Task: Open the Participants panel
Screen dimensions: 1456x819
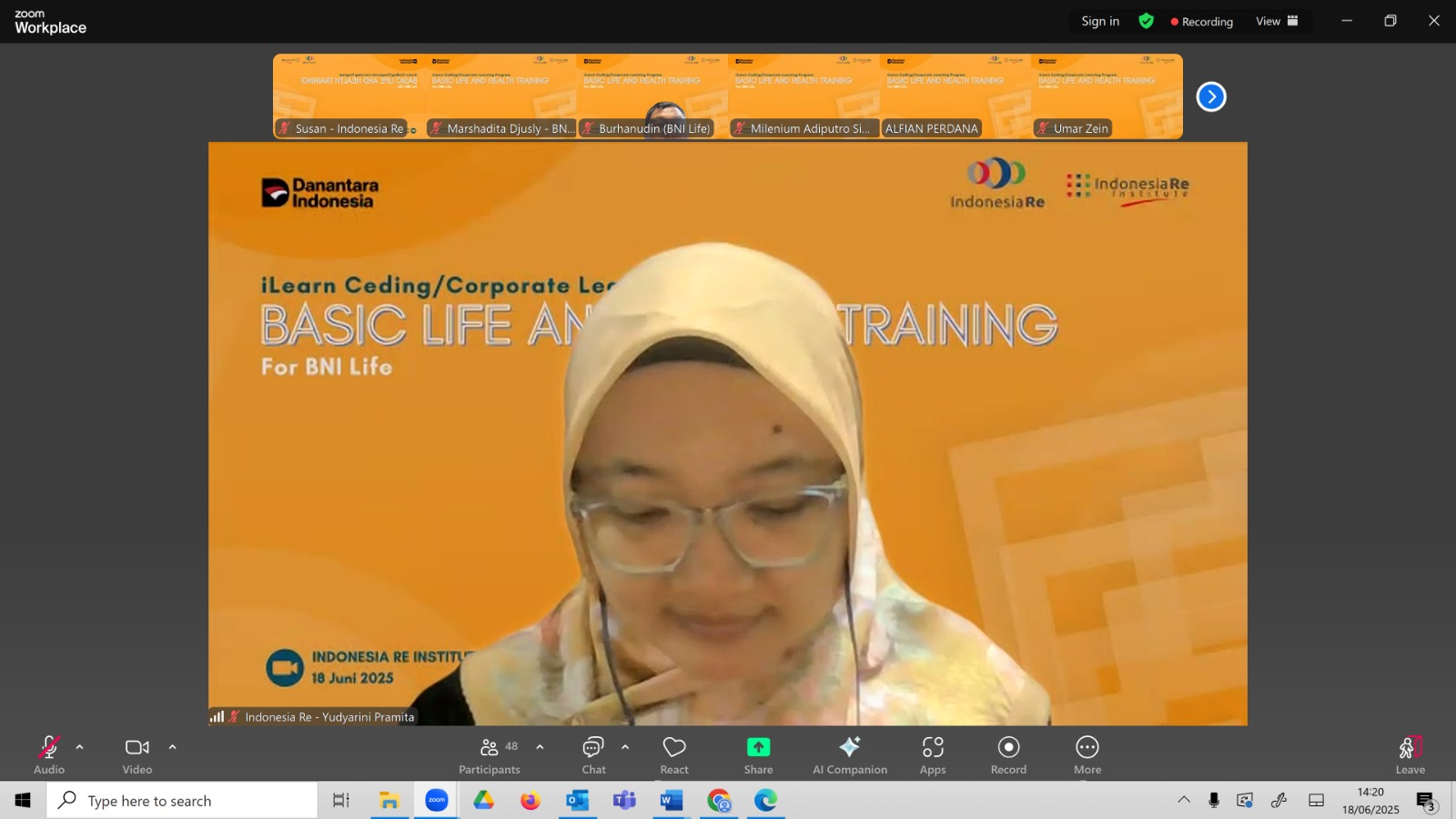Action: click(490, 755)
